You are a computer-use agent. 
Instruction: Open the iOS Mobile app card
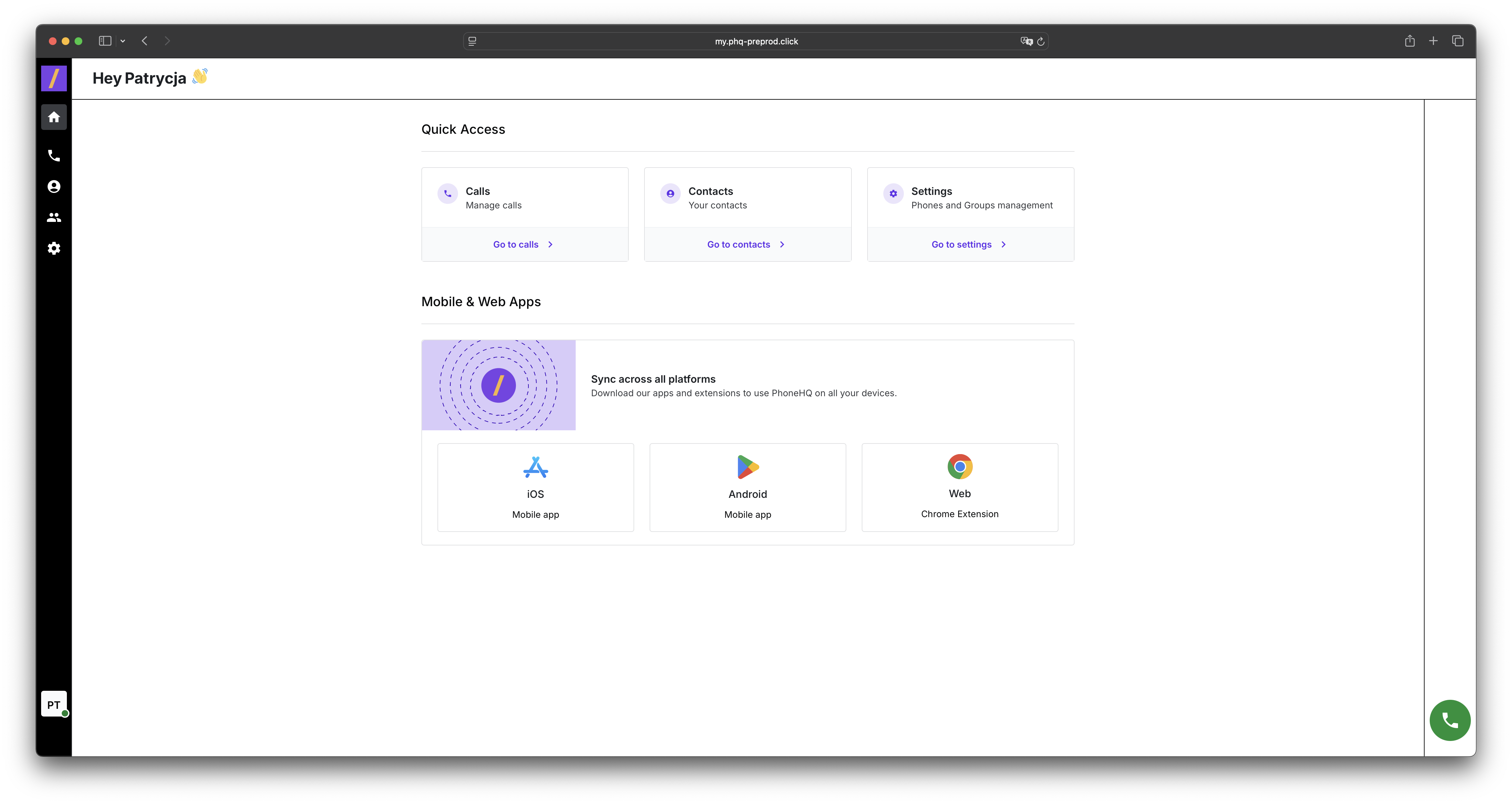pos(535,487)
